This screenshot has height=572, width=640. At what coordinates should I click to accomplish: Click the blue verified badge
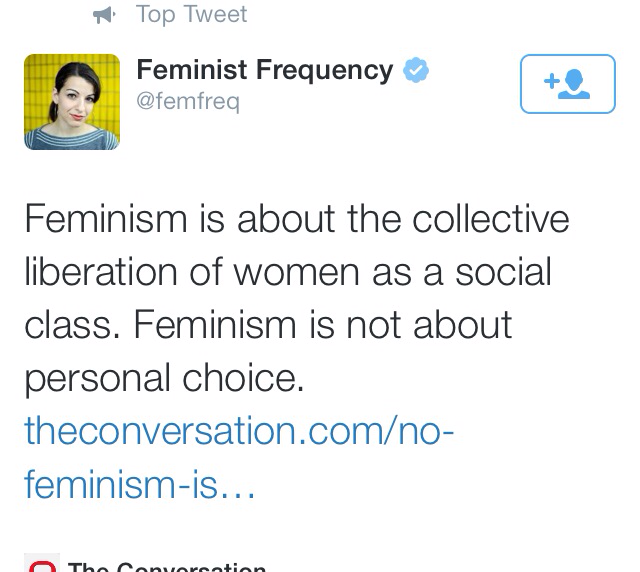click(416, 70)
